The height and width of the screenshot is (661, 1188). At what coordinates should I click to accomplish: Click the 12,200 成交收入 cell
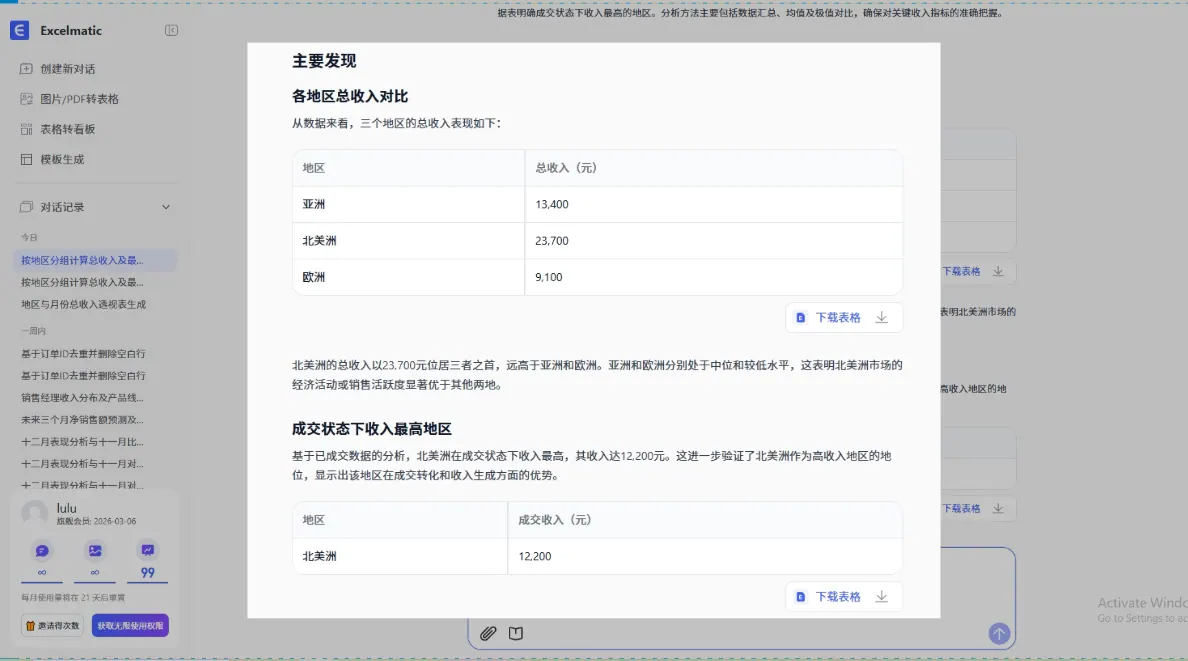(x=705, y=556)
